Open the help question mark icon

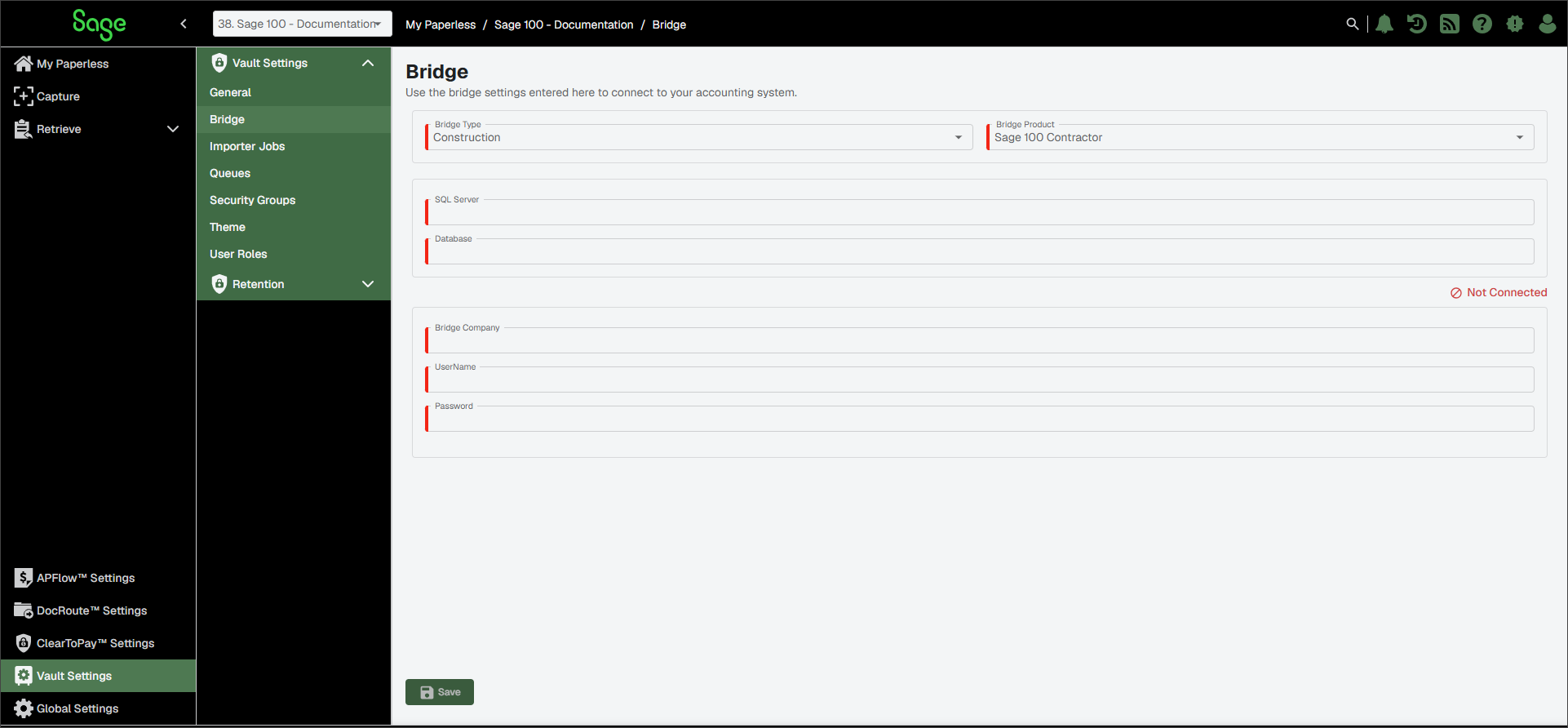click(x=1482, y=24)
